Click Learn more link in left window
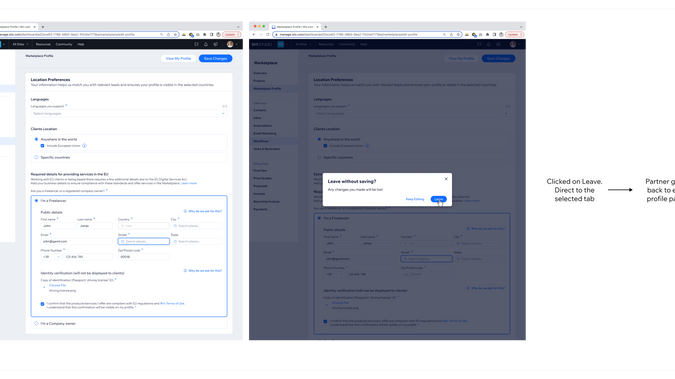The width and height of the screenshot is (675, 379). (x=189, y=183)
